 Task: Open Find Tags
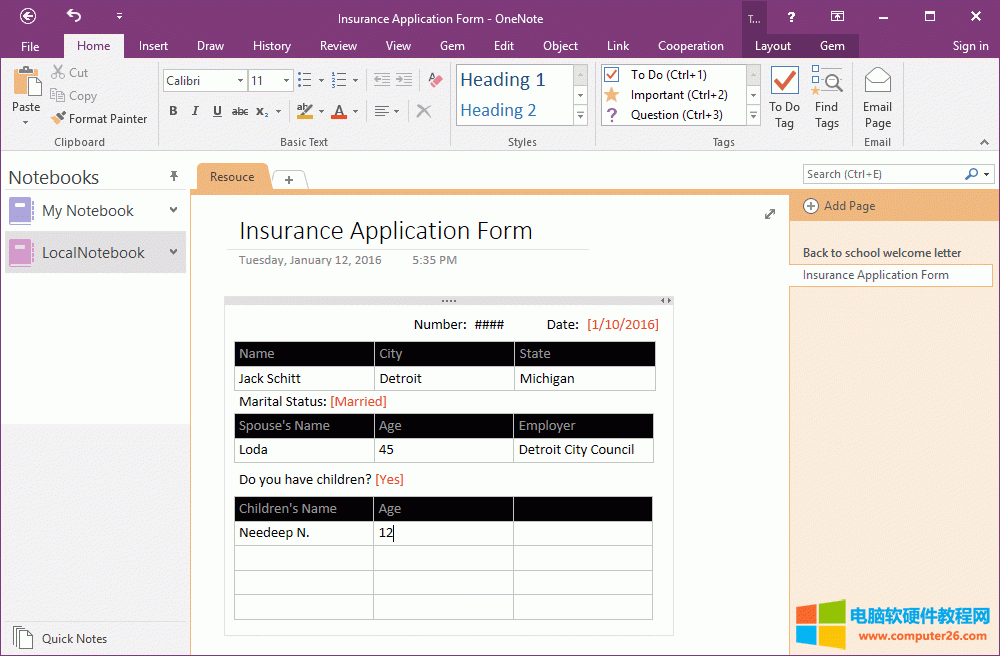coord(827,95)
